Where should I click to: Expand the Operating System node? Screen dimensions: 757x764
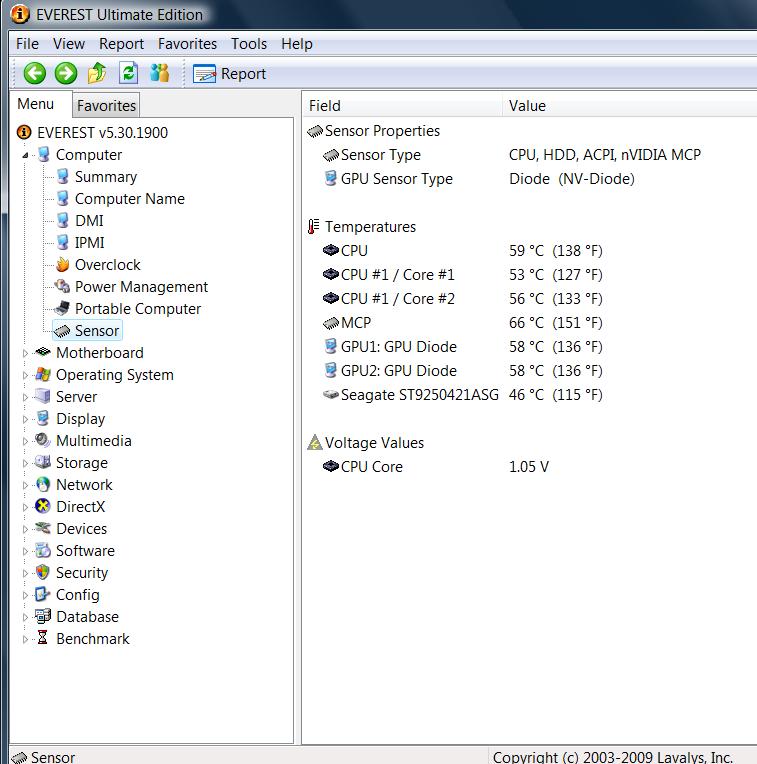tap(25, 375)
